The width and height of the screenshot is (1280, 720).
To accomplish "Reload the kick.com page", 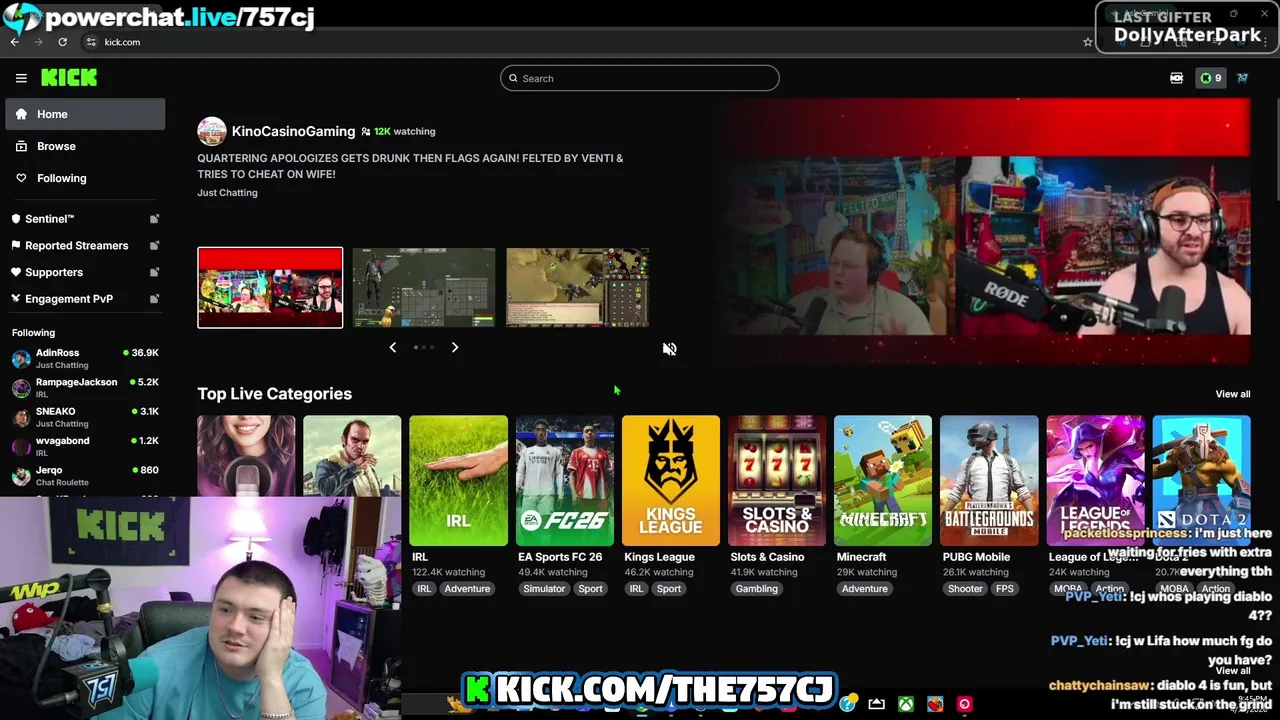I will click(x=62, y=42).
